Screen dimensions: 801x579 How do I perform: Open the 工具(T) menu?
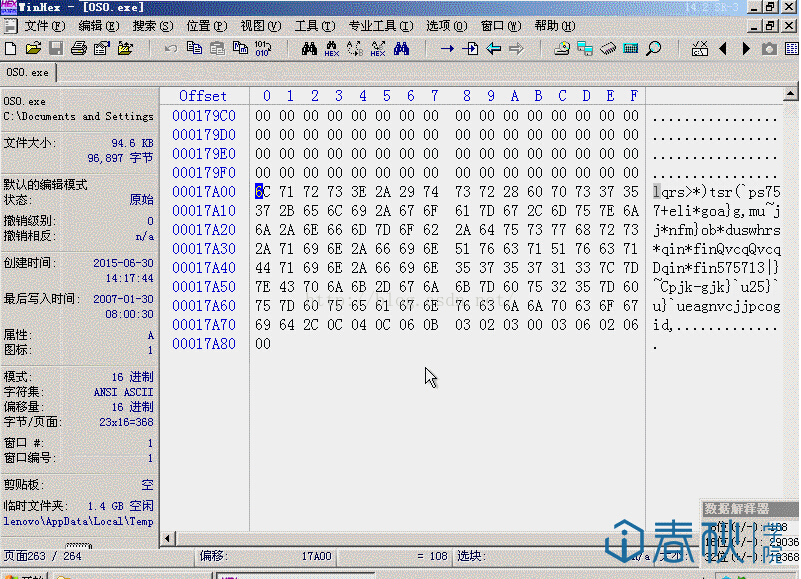(315, 26)
